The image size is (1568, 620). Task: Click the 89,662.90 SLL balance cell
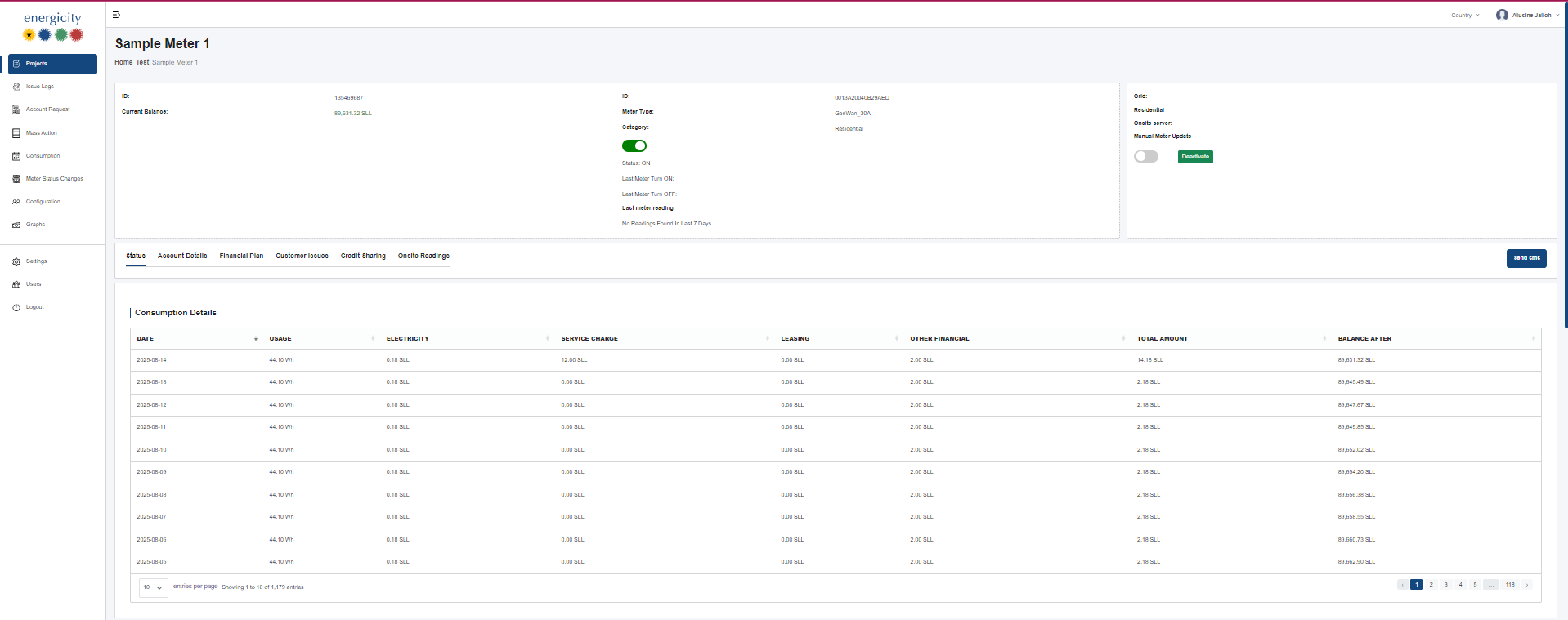coord(1356,562)
